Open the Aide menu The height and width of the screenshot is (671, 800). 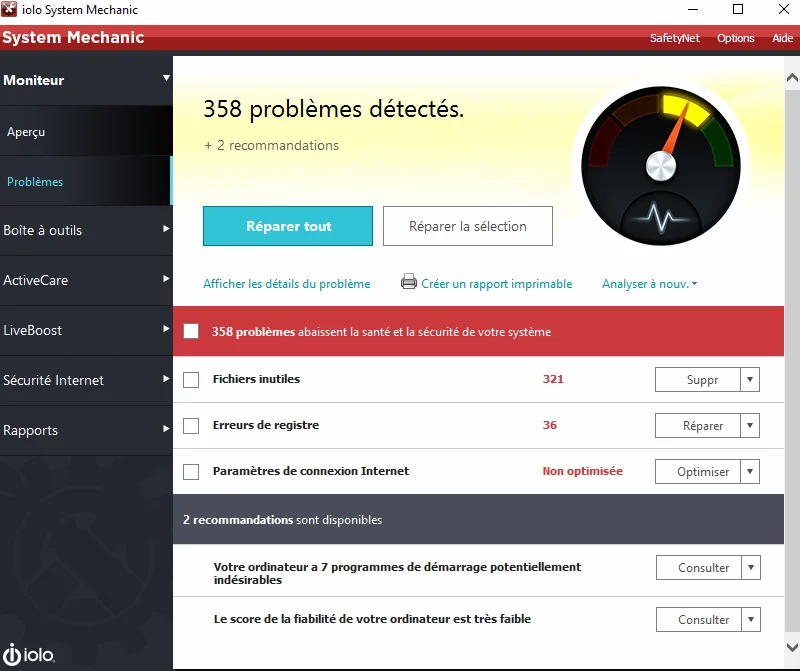tap(782, 38)
